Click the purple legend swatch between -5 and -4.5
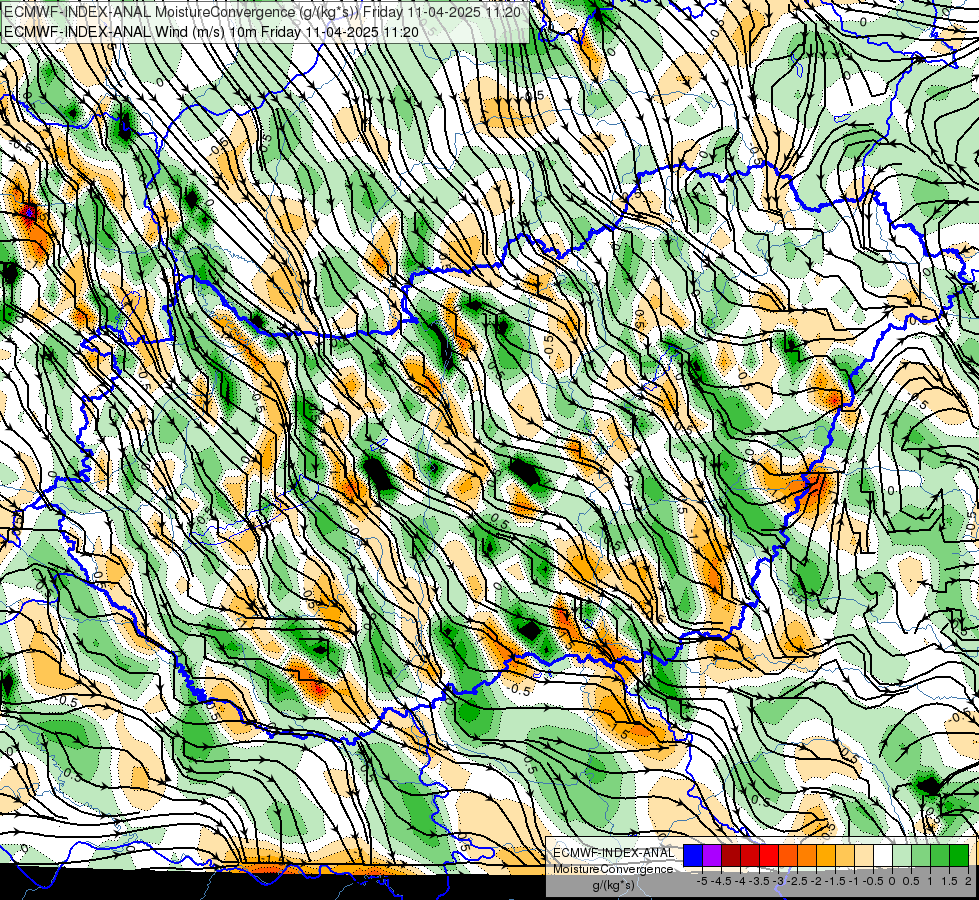Viewport: 979px width, 900px height. pos(712,855)
